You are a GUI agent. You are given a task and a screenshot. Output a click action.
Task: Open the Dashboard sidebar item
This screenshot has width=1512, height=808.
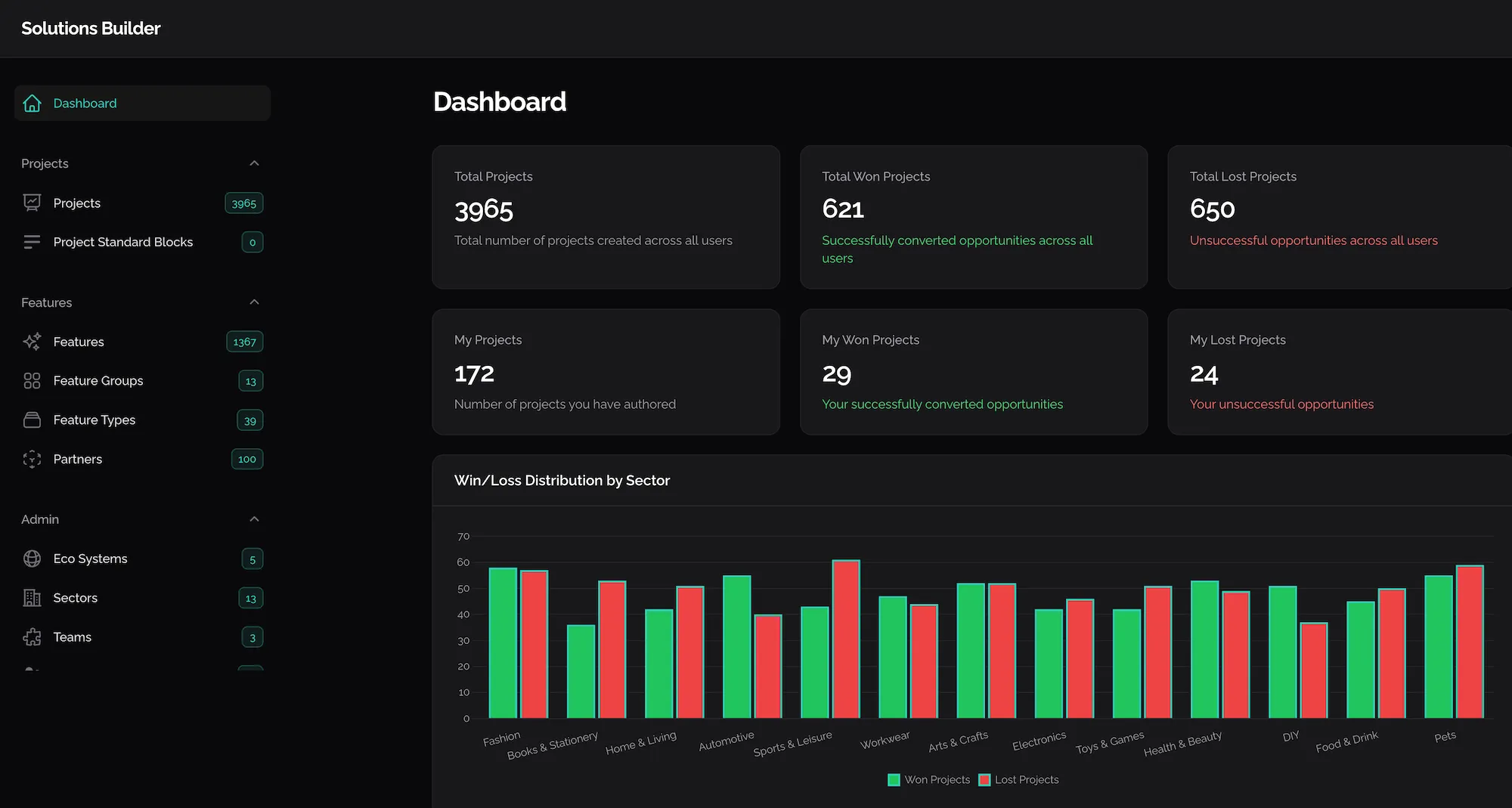click(85, 103)
